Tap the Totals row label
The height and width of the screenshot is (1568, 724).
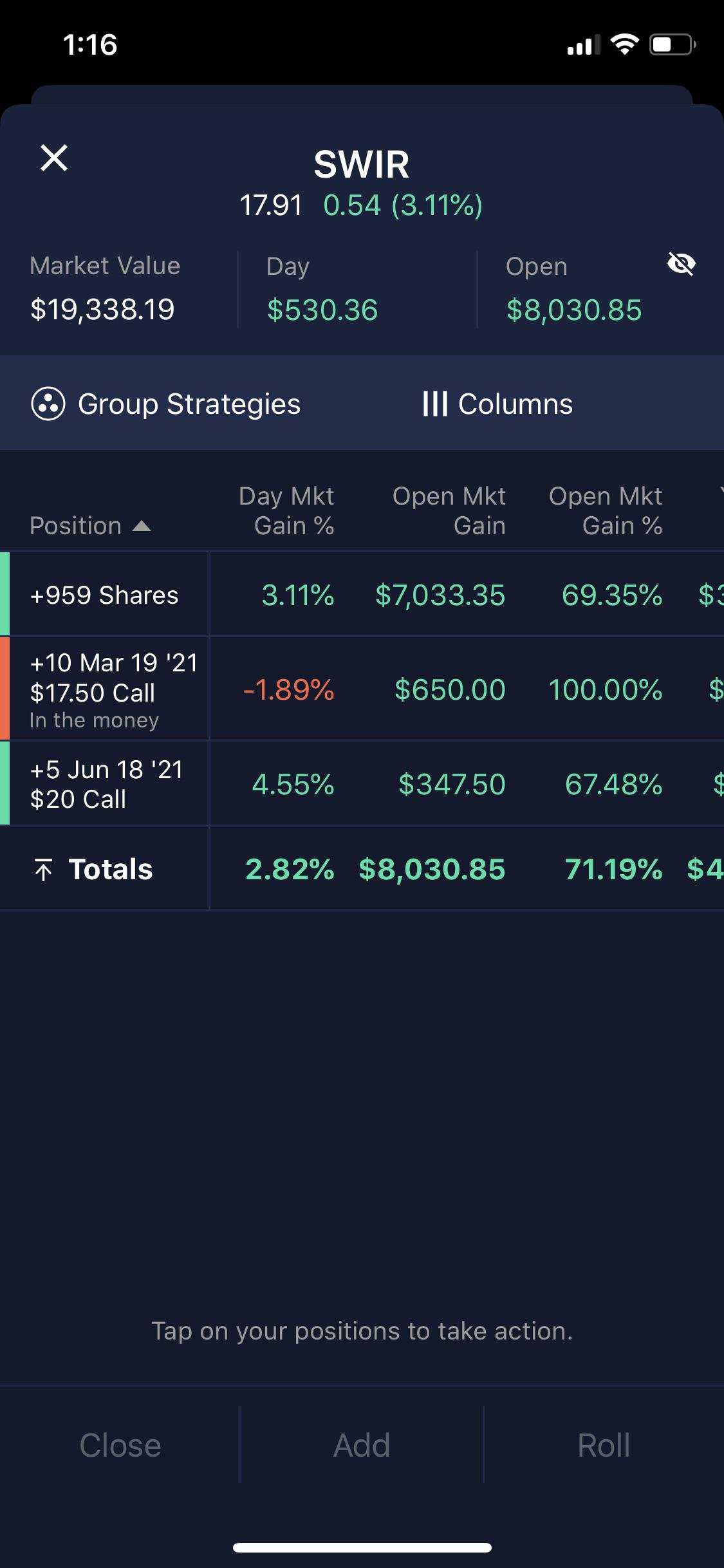(x=111, y=870)
